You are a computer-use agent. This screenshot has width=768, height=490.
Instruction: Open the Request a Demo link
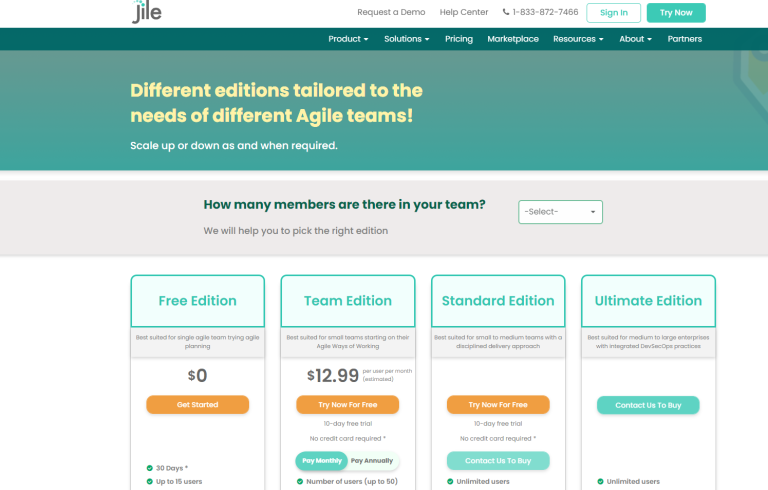(391, 12)
